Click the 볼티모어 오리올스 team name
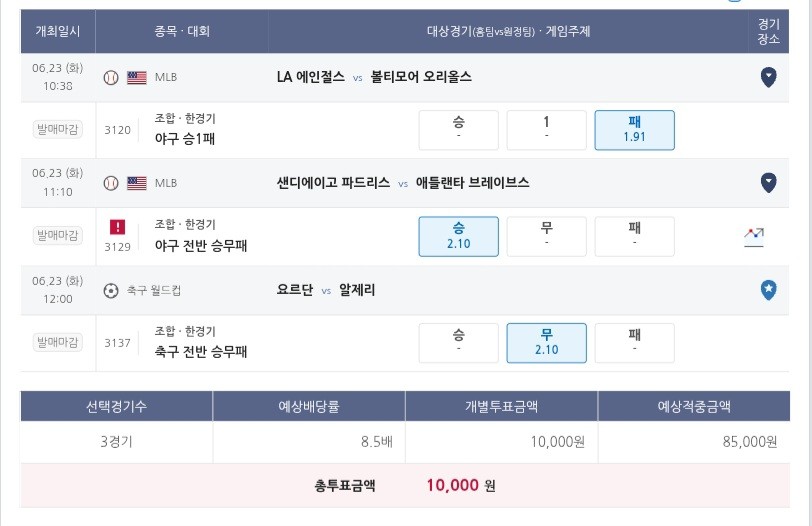The height and width of the screenshot is (526, 812). click(x=421, y=77)
